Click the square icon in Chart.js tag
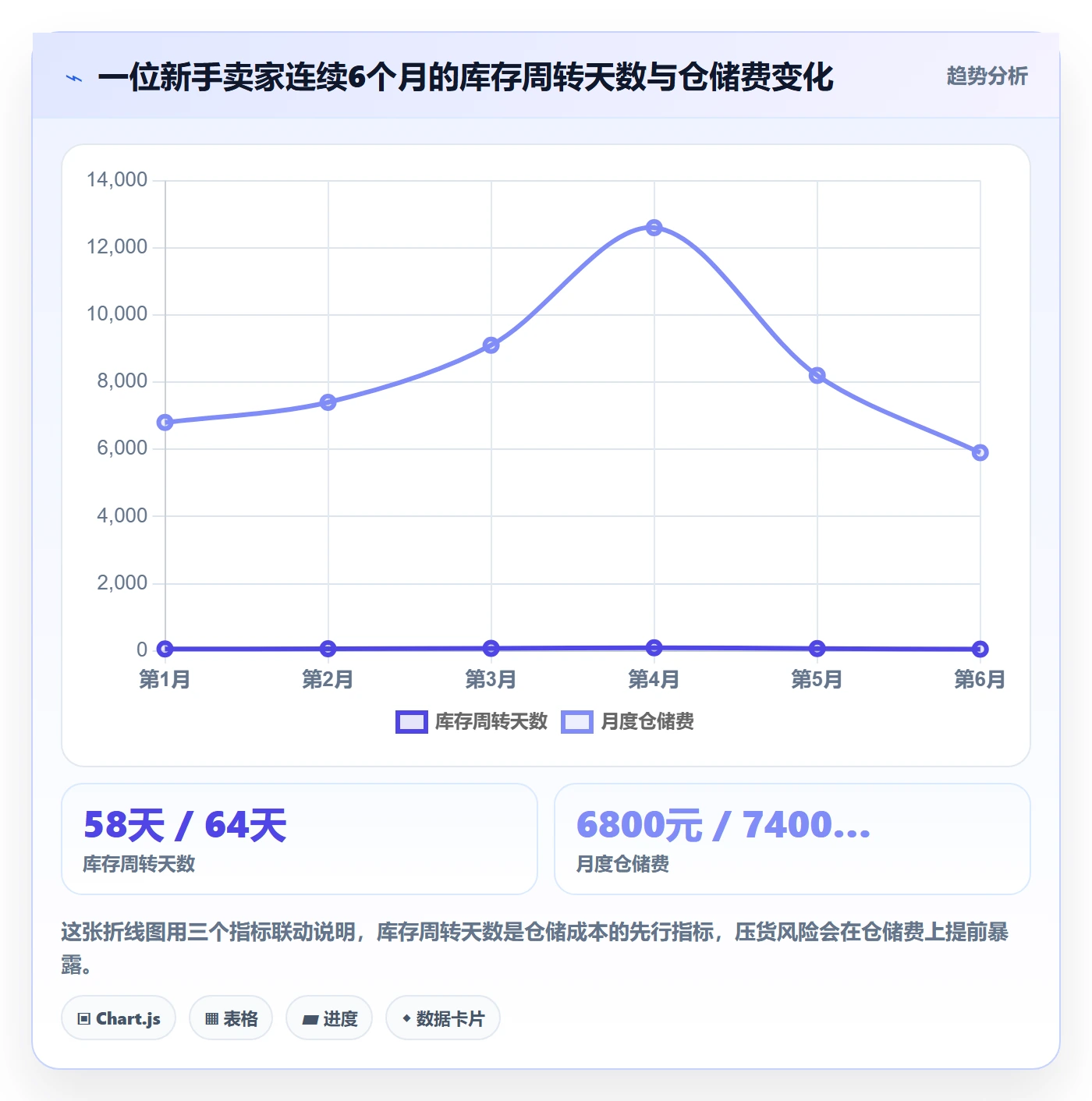Image resolution: width=1092 pixels, height=1101 pixels. pyautogui.click(x=84, y=1018)
